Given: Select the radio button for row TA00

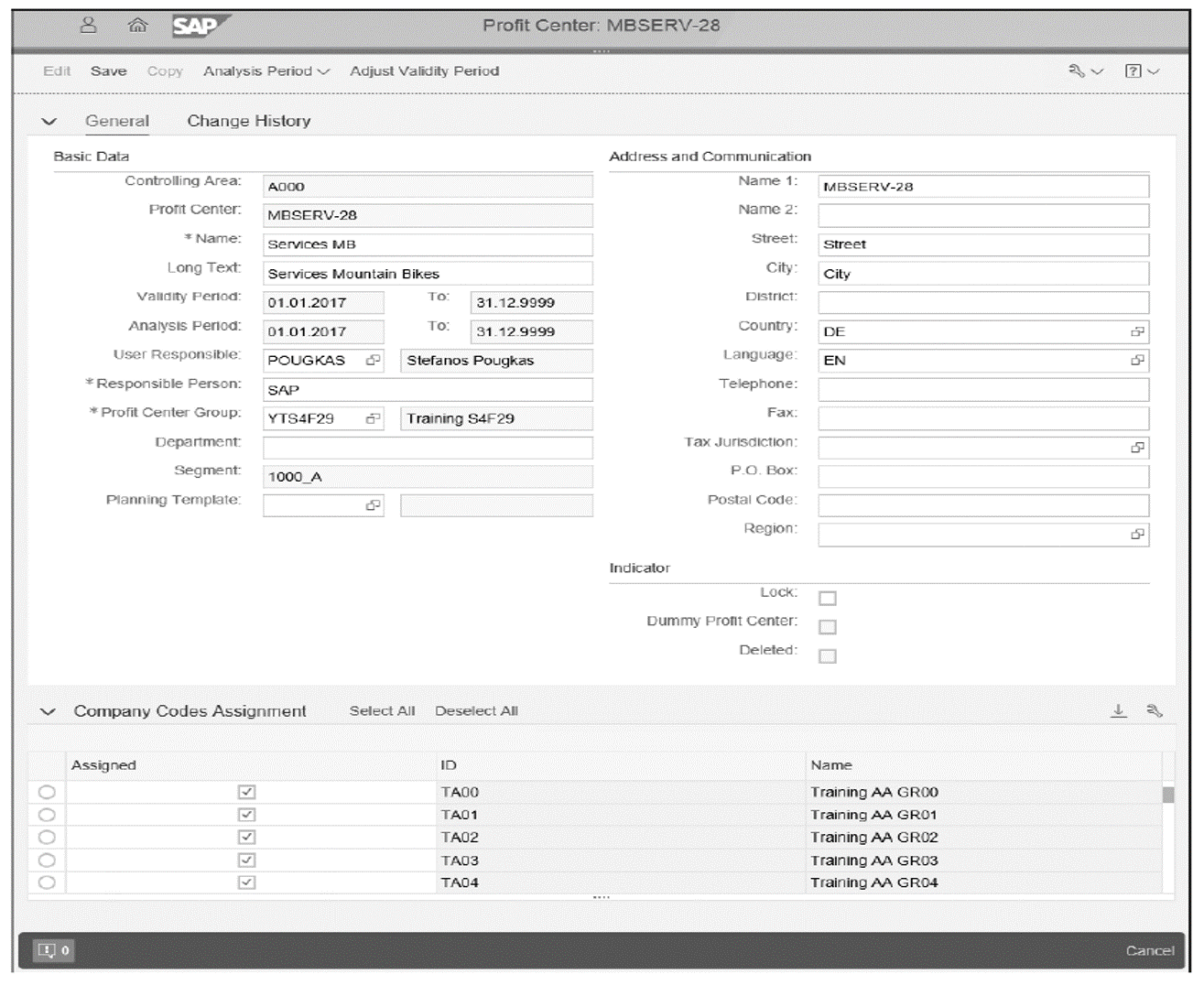Looking at the screenshot, I should coord(49,791).
